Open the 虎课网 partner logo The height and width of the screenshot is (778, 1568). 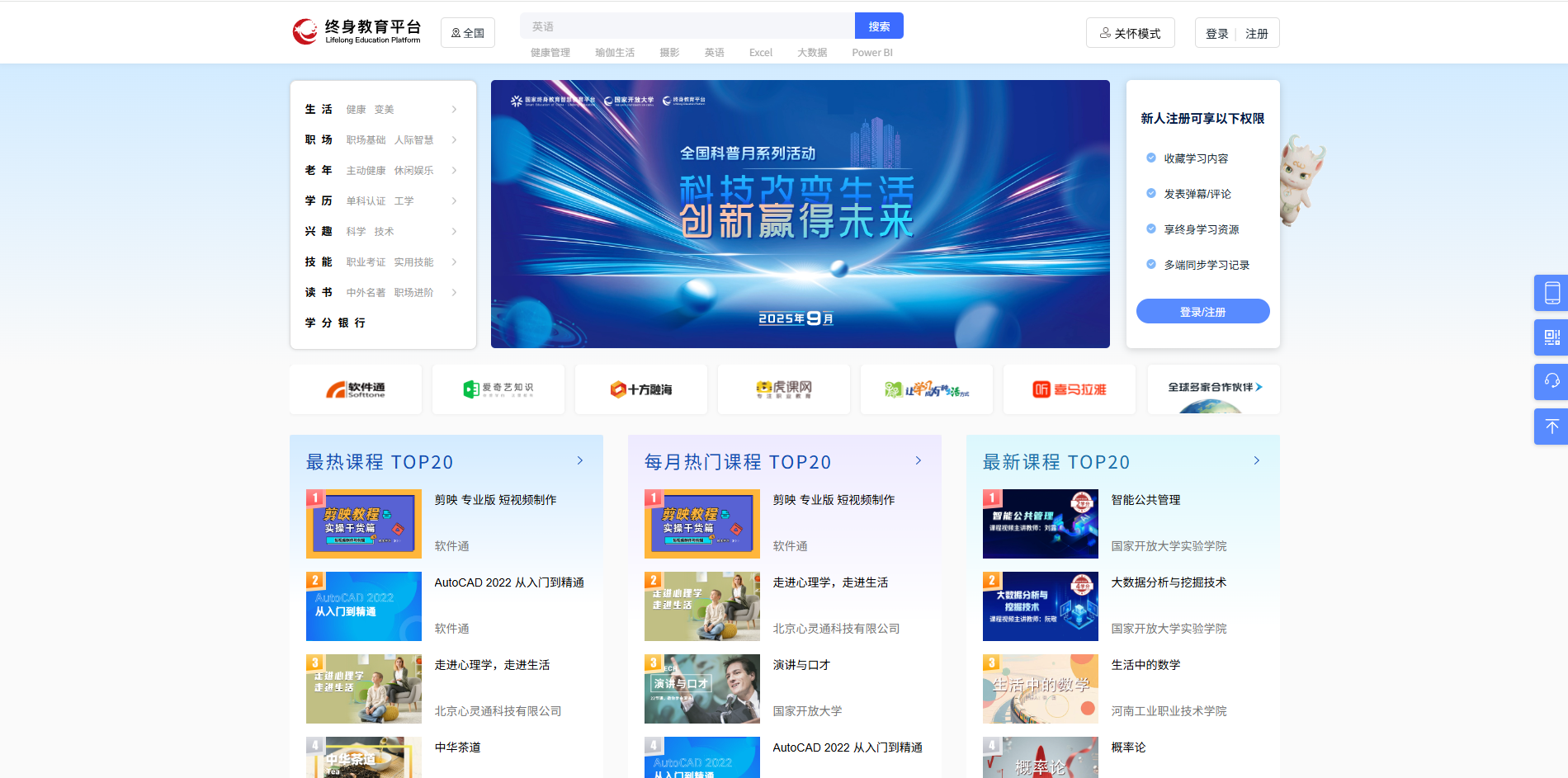[783, 389]
